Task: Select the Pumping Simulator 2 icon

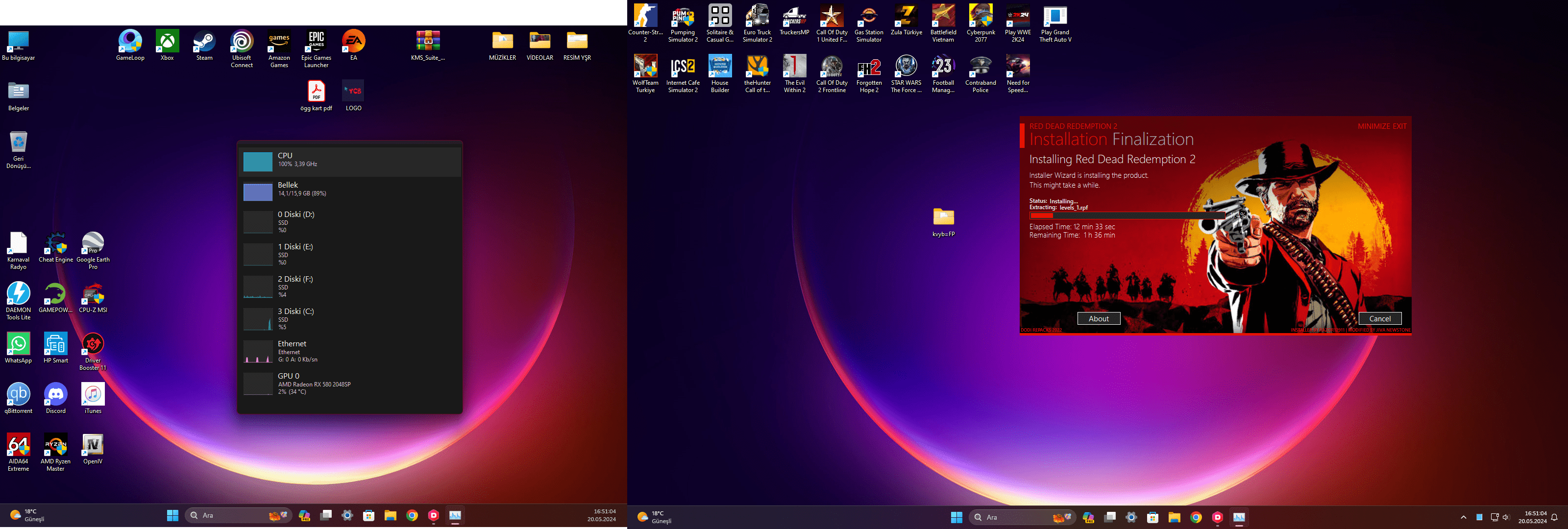Action: (683, 23)
